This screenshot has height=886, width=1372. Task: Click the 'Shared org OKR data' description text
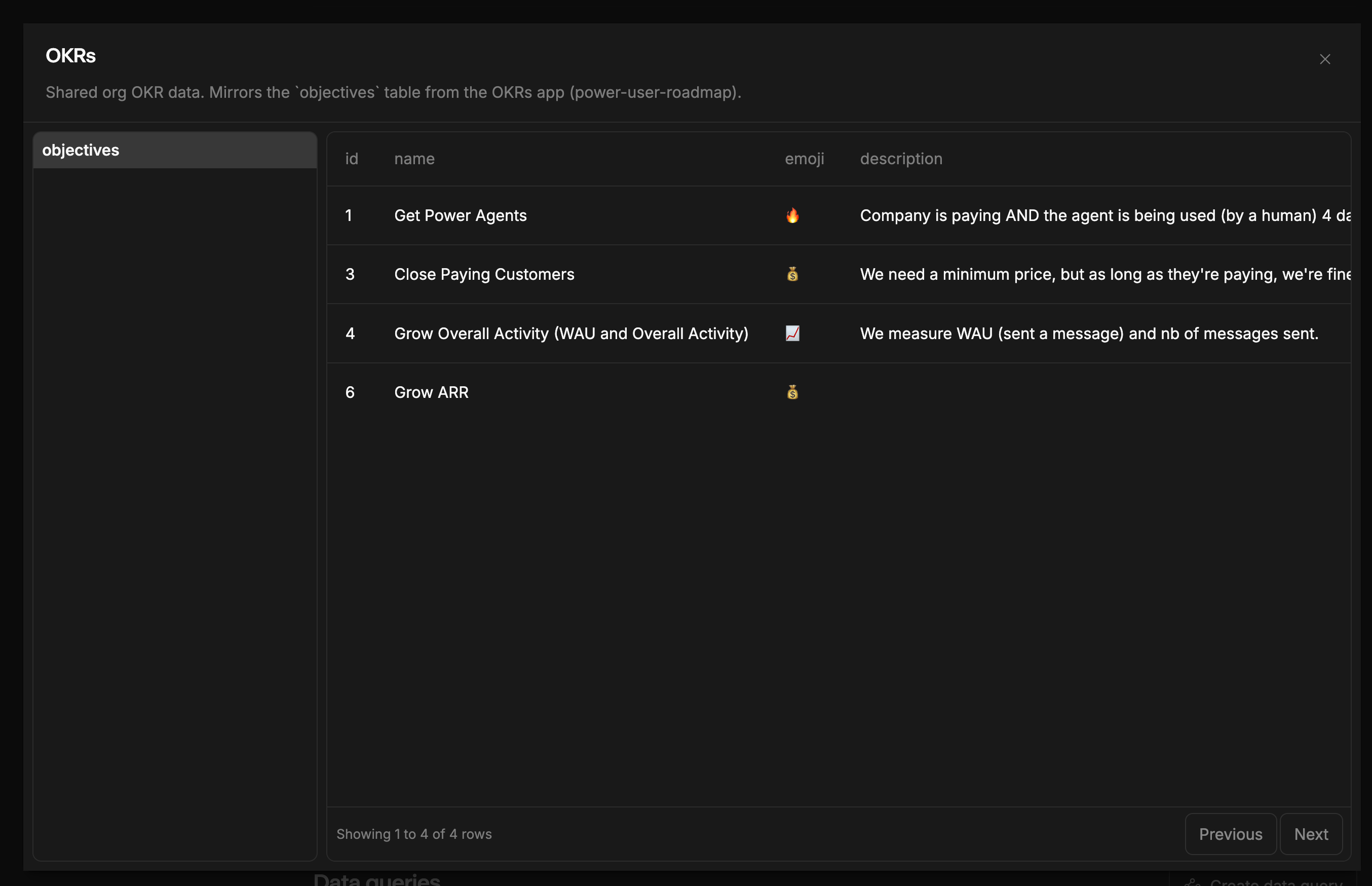pos(393,92)
